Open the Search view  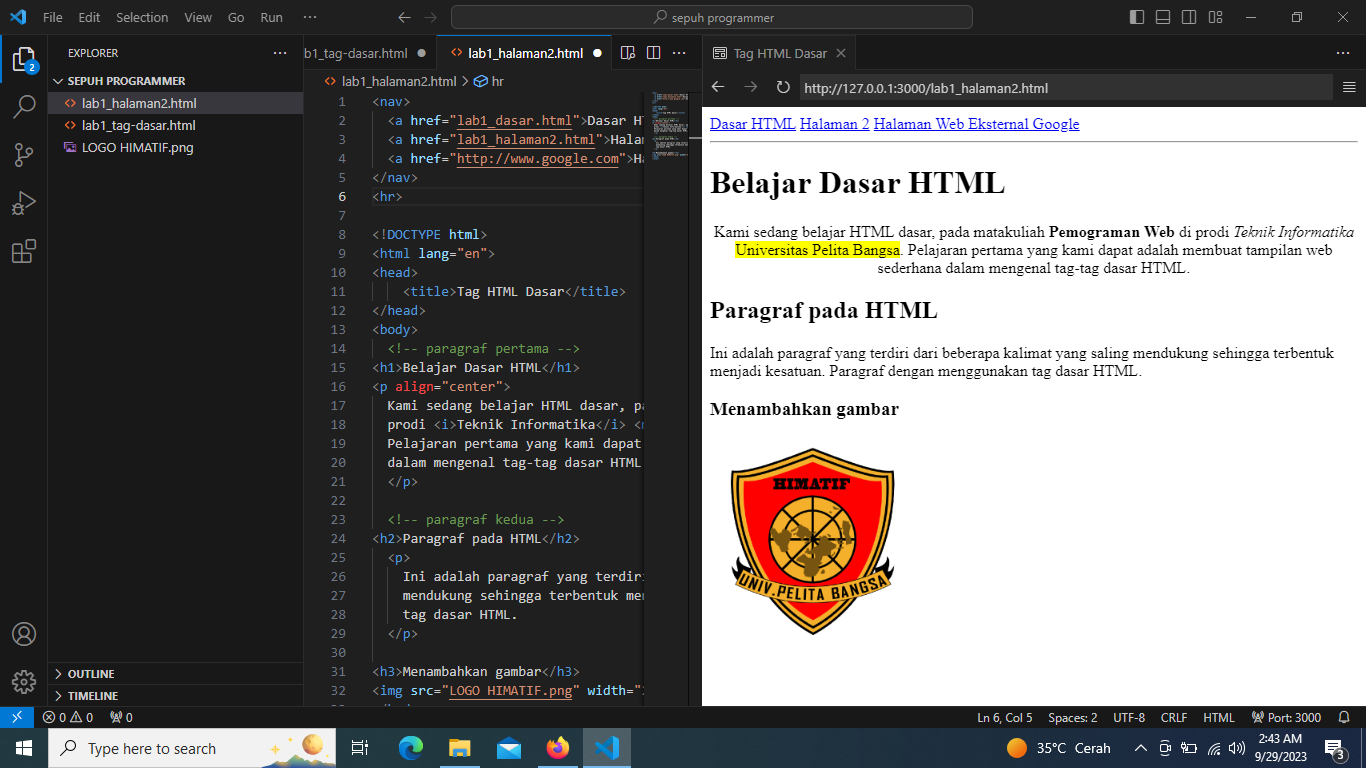coord(24,106)
